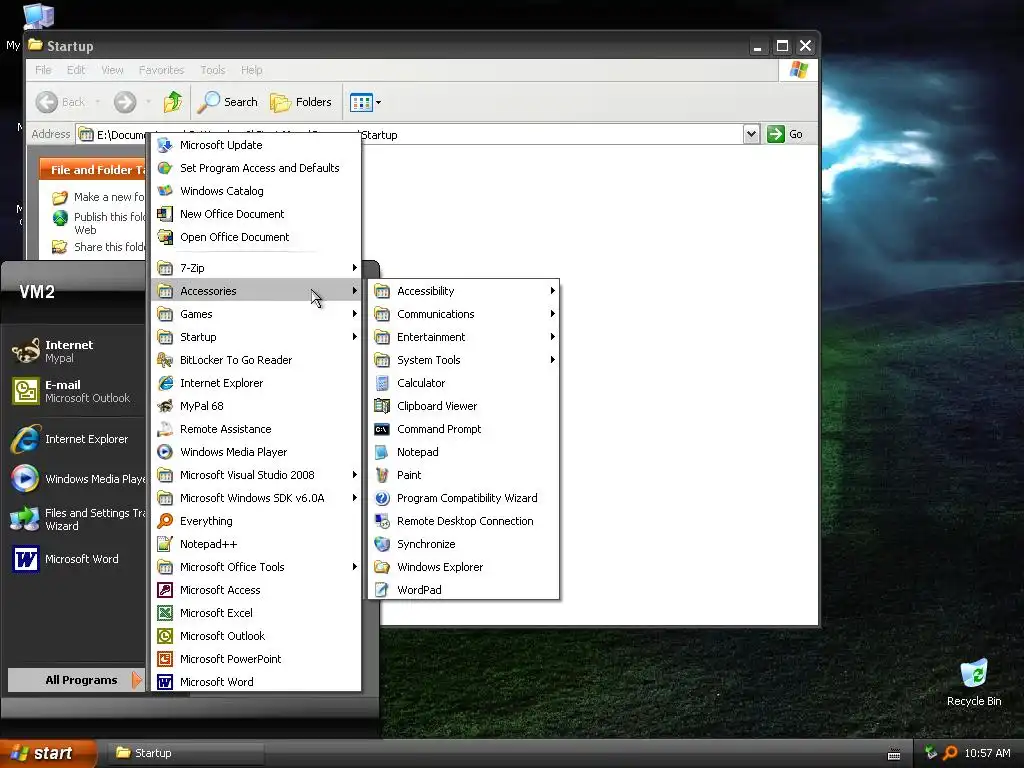Image resolution: width=1024 pixels, height=768 pixels.
Task: Launch Clipboard Viewer
Action: 463,406
